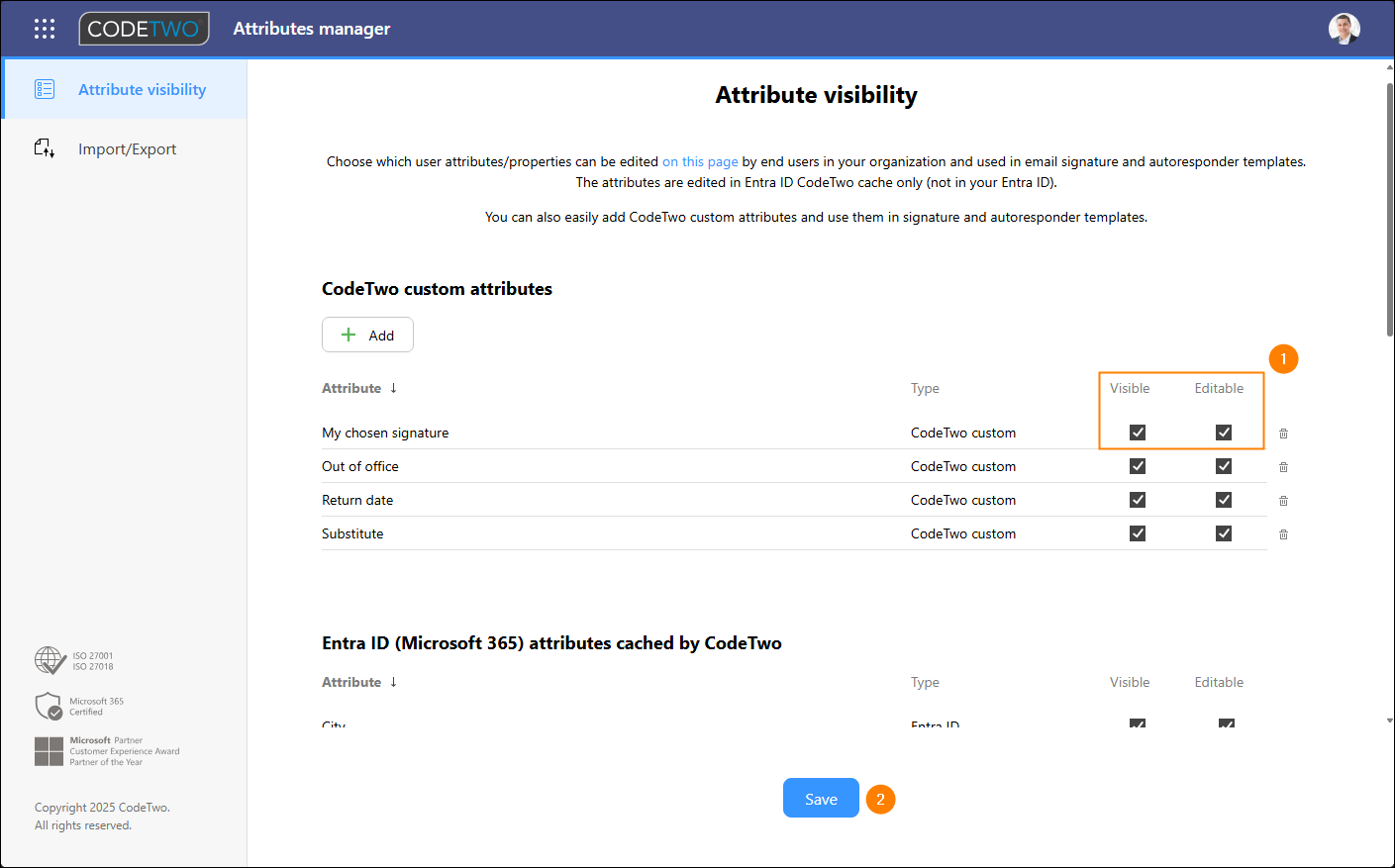The width and height of the screenshot is (1395, 868).
Task: Open the user profile avatar
Action: (x=1344, y=29)
